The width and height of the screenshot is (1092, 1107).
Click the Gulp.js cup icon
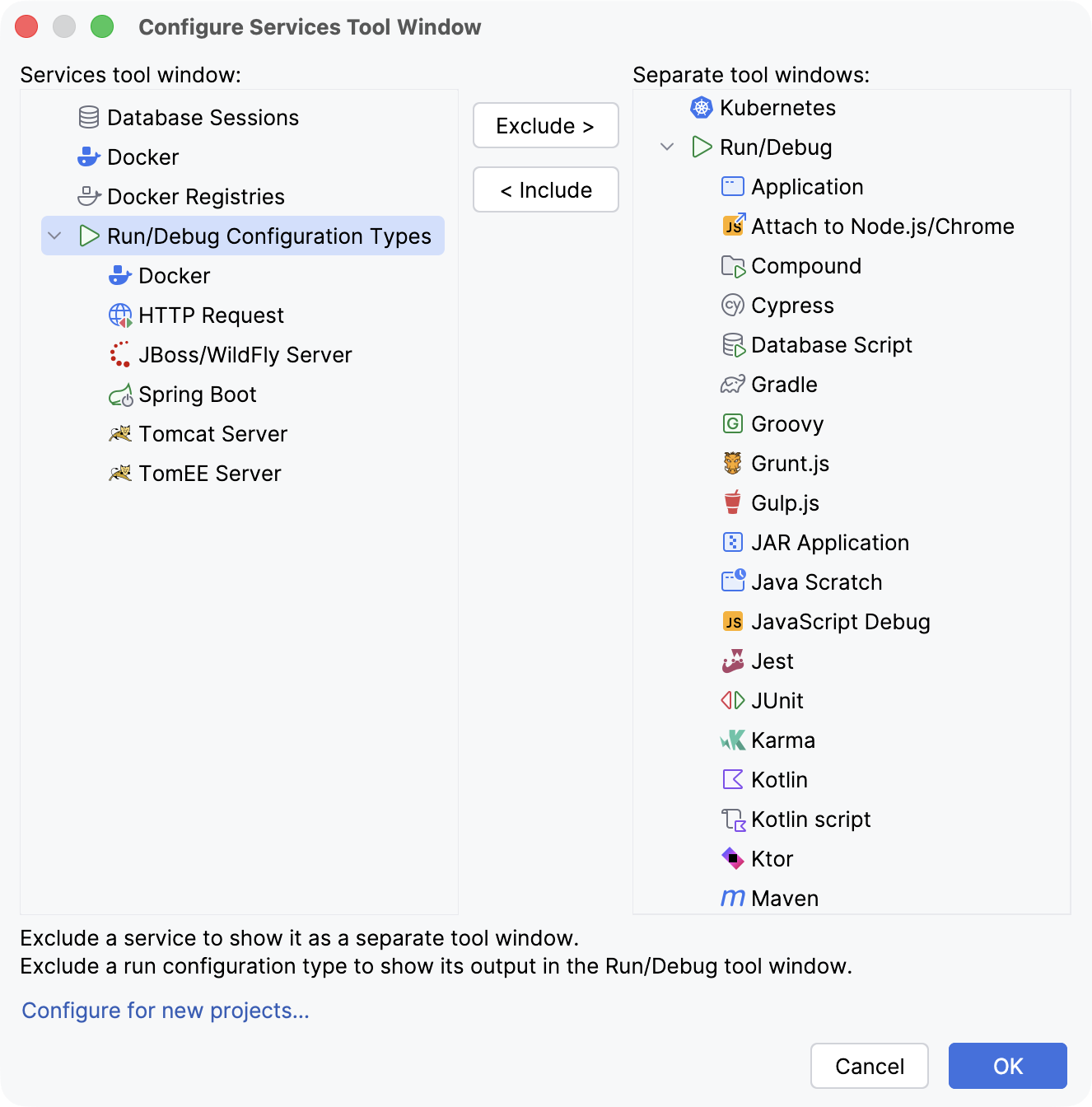coord(733,502)
